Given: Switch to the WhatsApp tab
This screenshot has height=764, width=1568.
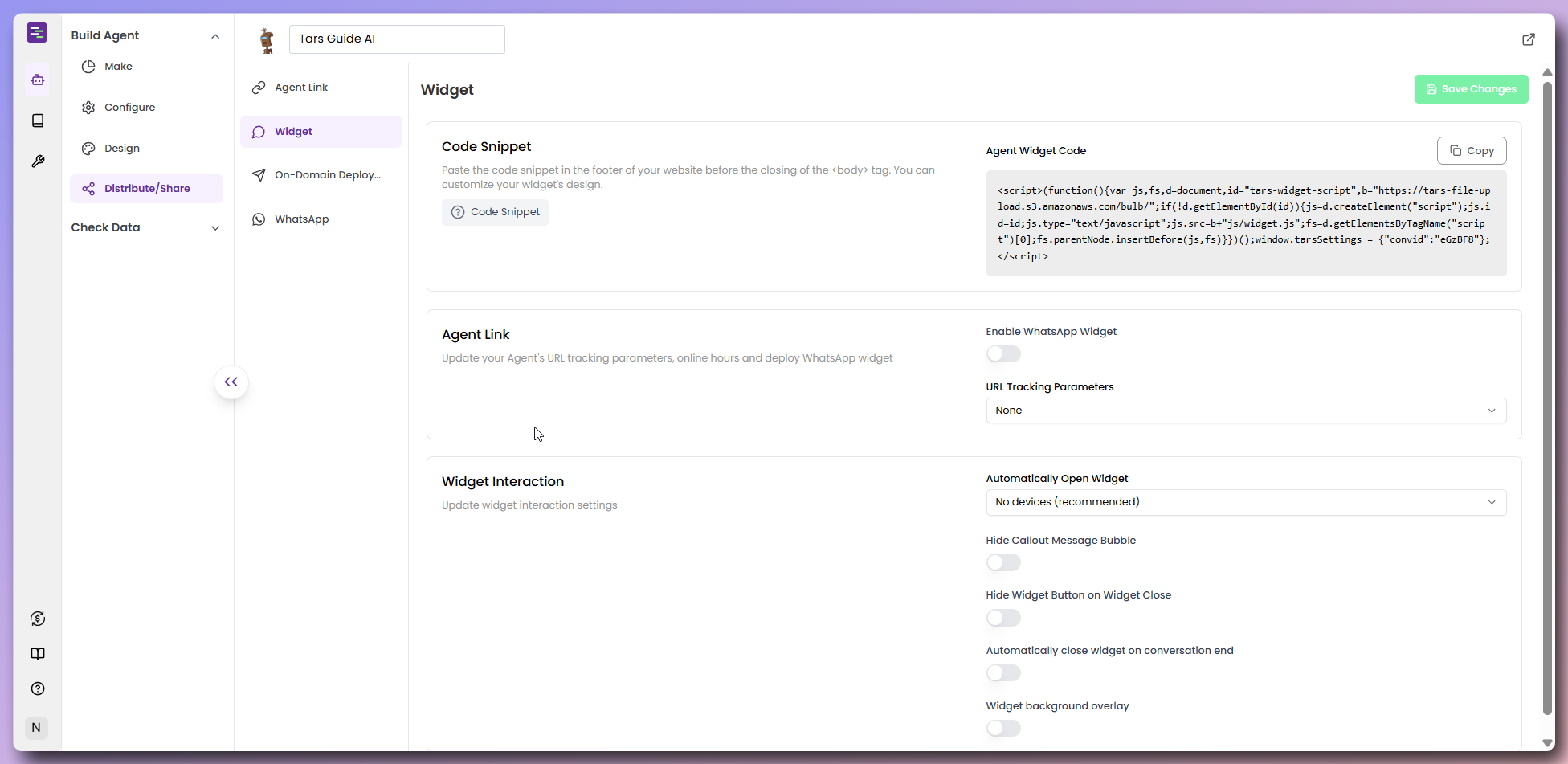Looking at the screenshot, I should click(x=321, y=219).
